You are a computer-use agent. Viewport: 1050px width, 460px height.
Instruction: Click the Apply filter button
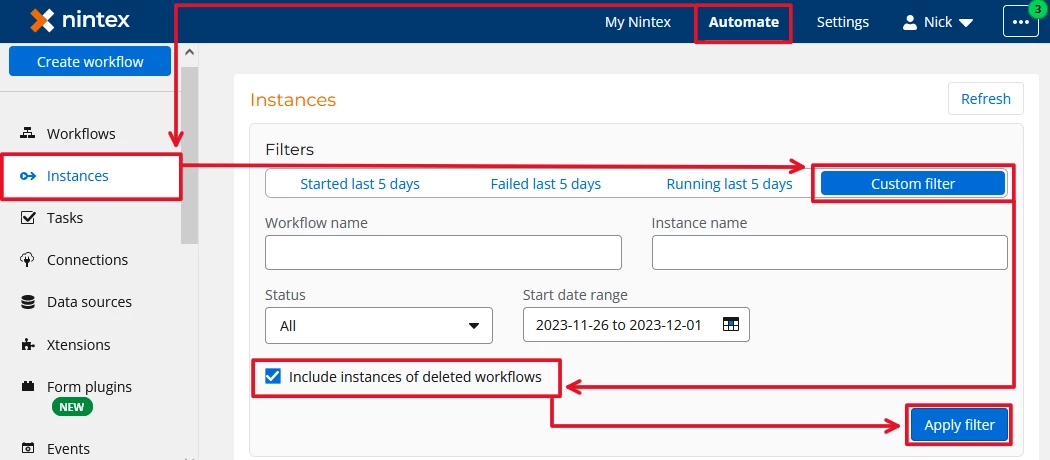(x=960, y=425)
